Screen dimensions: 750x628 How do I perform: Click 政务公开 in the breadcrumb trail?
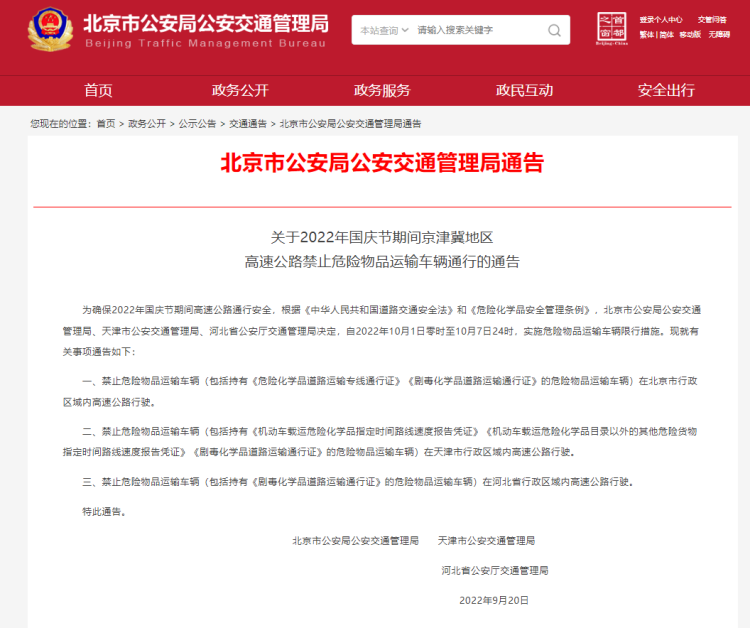click(x=147, y=124)
